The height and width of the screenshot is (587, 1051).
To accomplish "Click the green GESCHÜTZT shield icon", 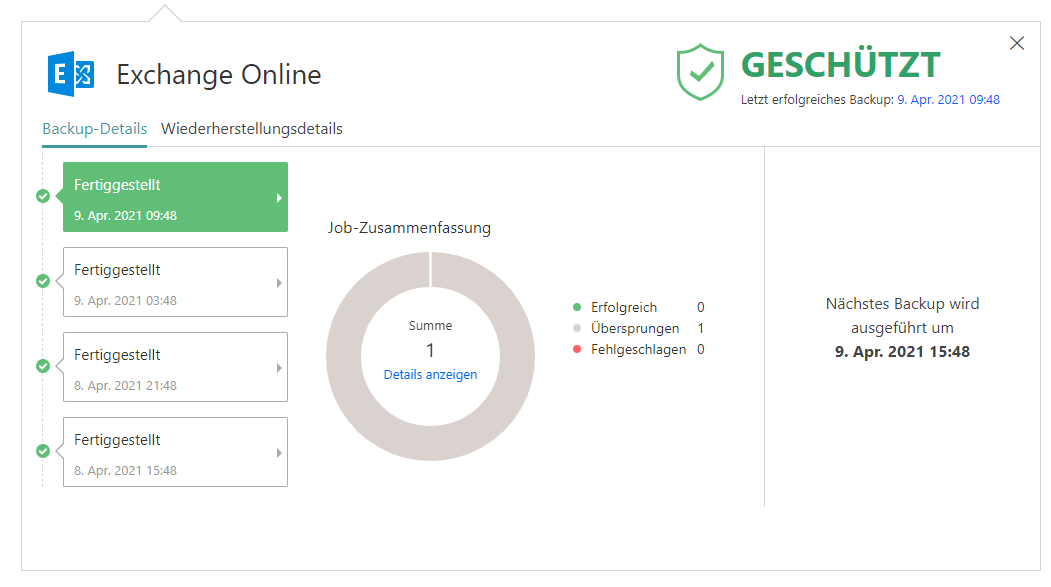I will (x=701, y=72).
